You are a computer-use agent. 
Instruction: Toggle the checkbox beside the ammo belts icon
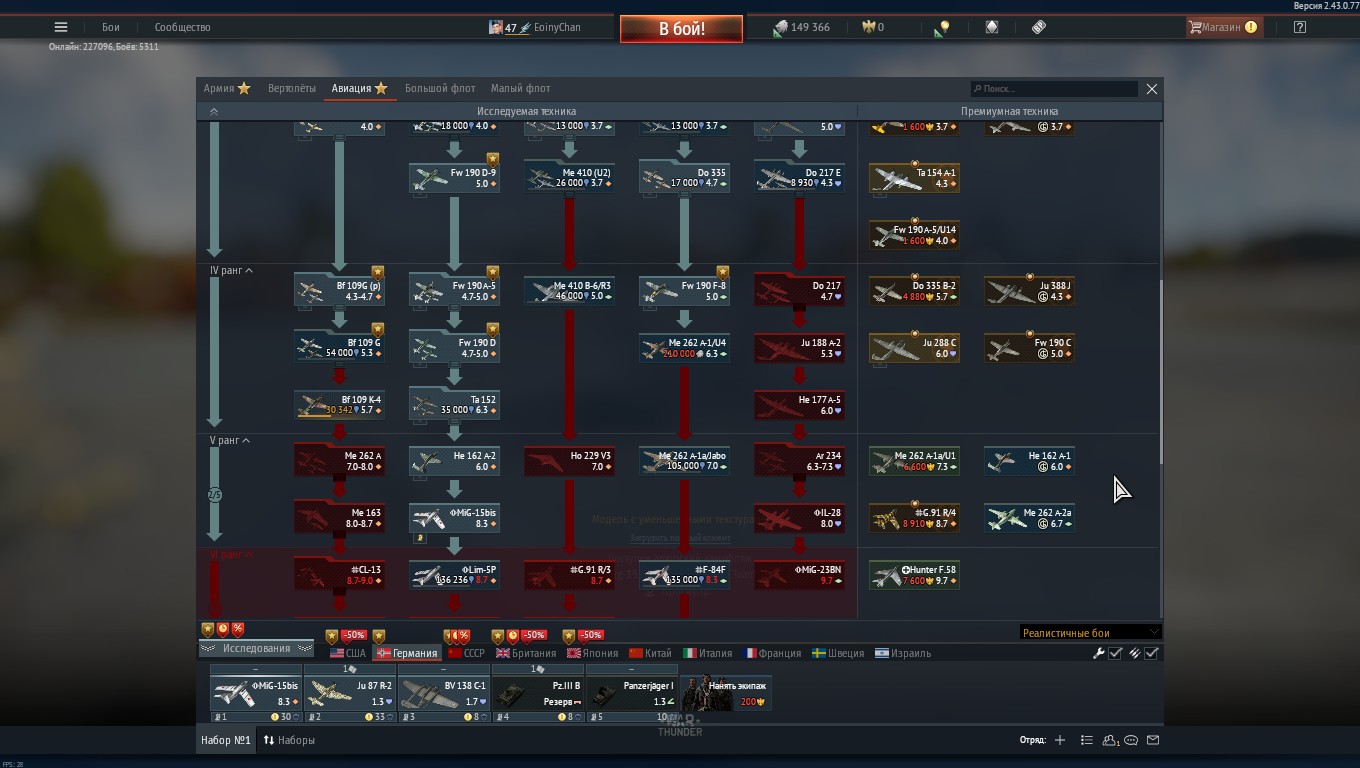[x=1151, y=653]
